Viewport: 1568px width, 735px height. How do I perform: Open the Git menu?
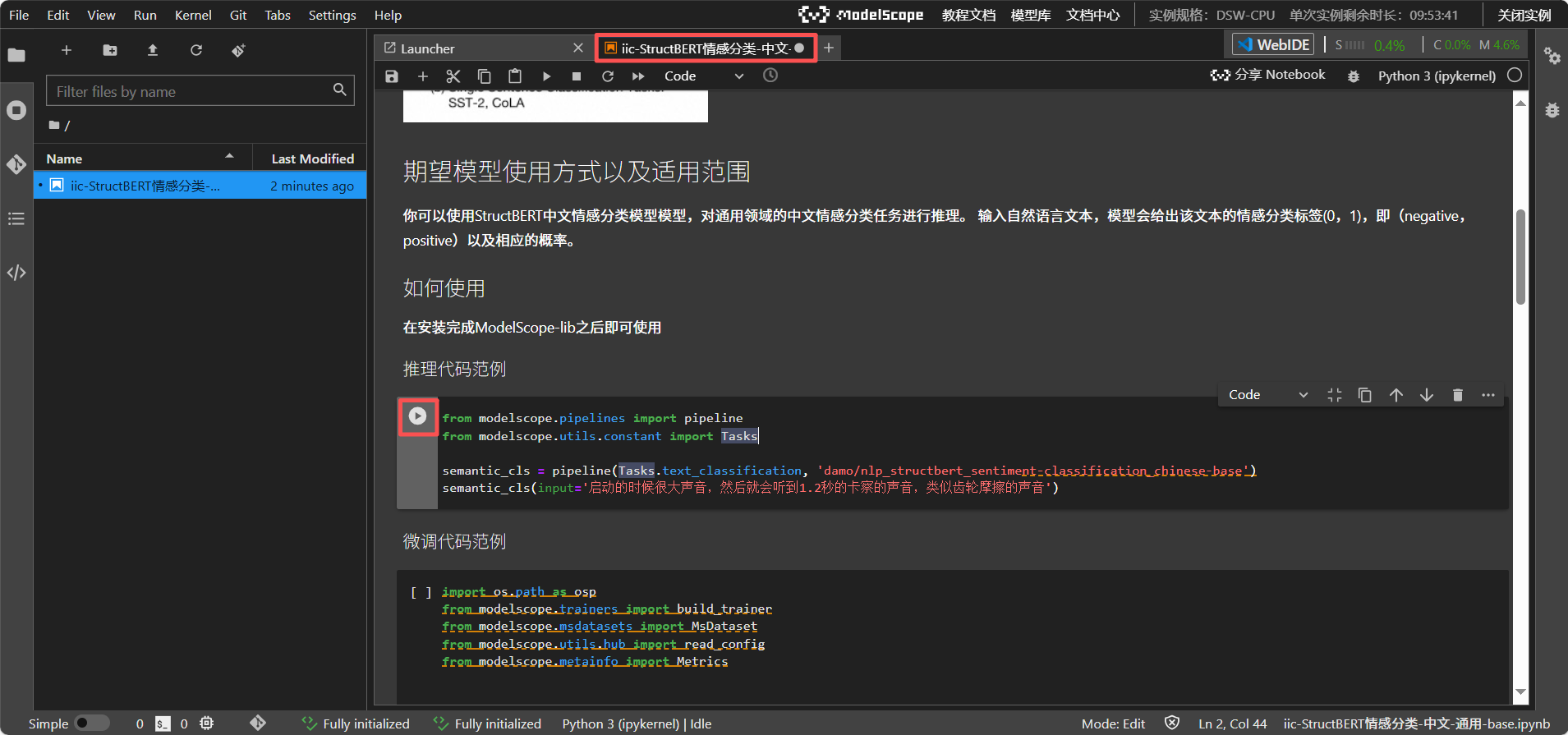(238, 15)
